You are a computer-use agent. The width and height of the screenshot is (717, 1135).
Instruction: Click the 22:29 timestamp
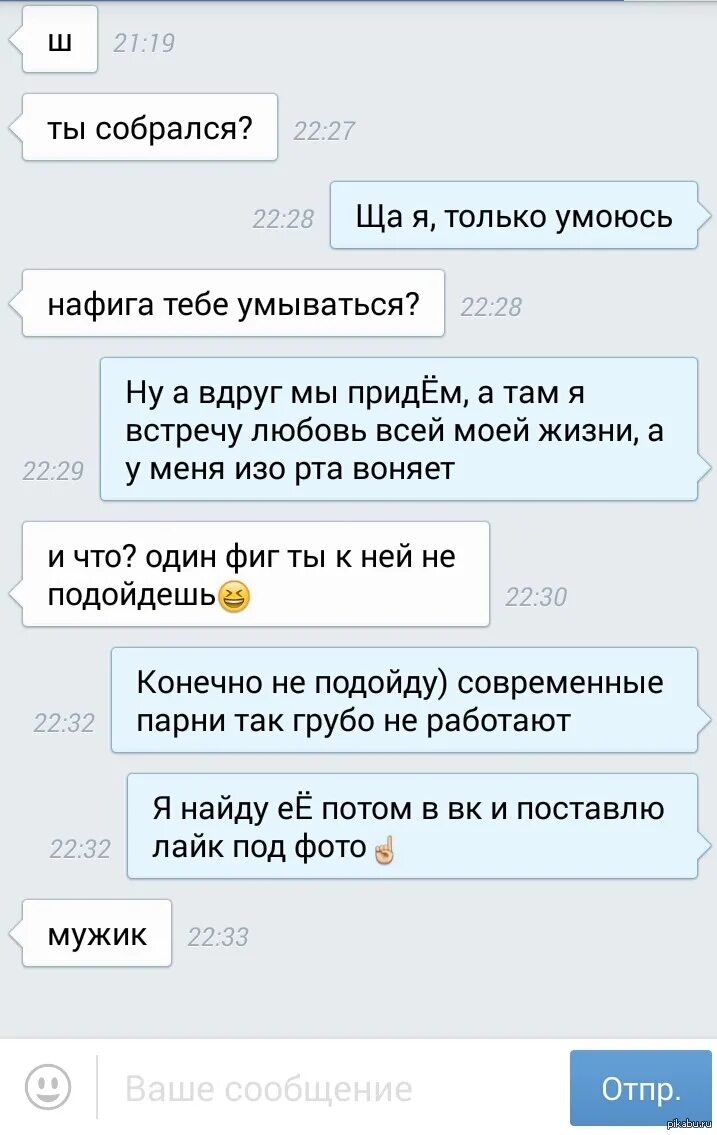coord(54,471)
